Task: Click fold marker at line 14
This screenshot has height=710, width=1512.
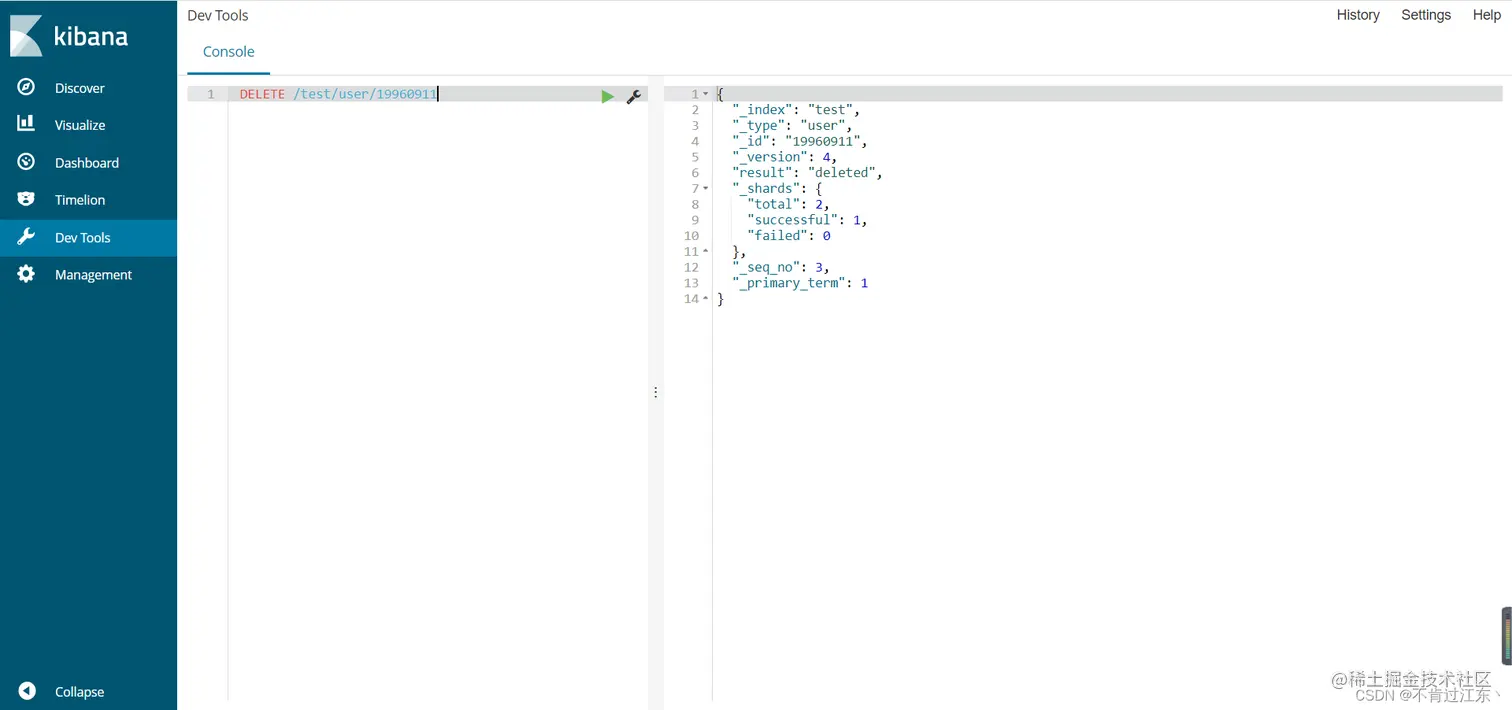Action: (x=706, y=299)
